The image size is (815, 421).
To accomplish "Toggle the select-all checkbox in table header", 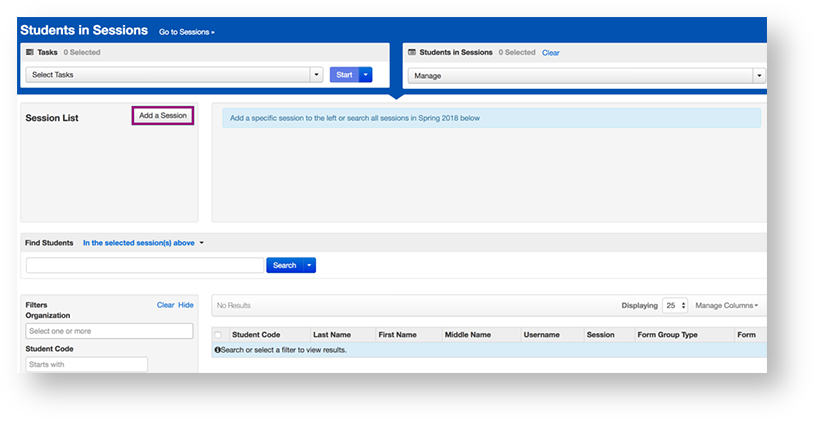I will pyautogui.click(x=218, y=335).
